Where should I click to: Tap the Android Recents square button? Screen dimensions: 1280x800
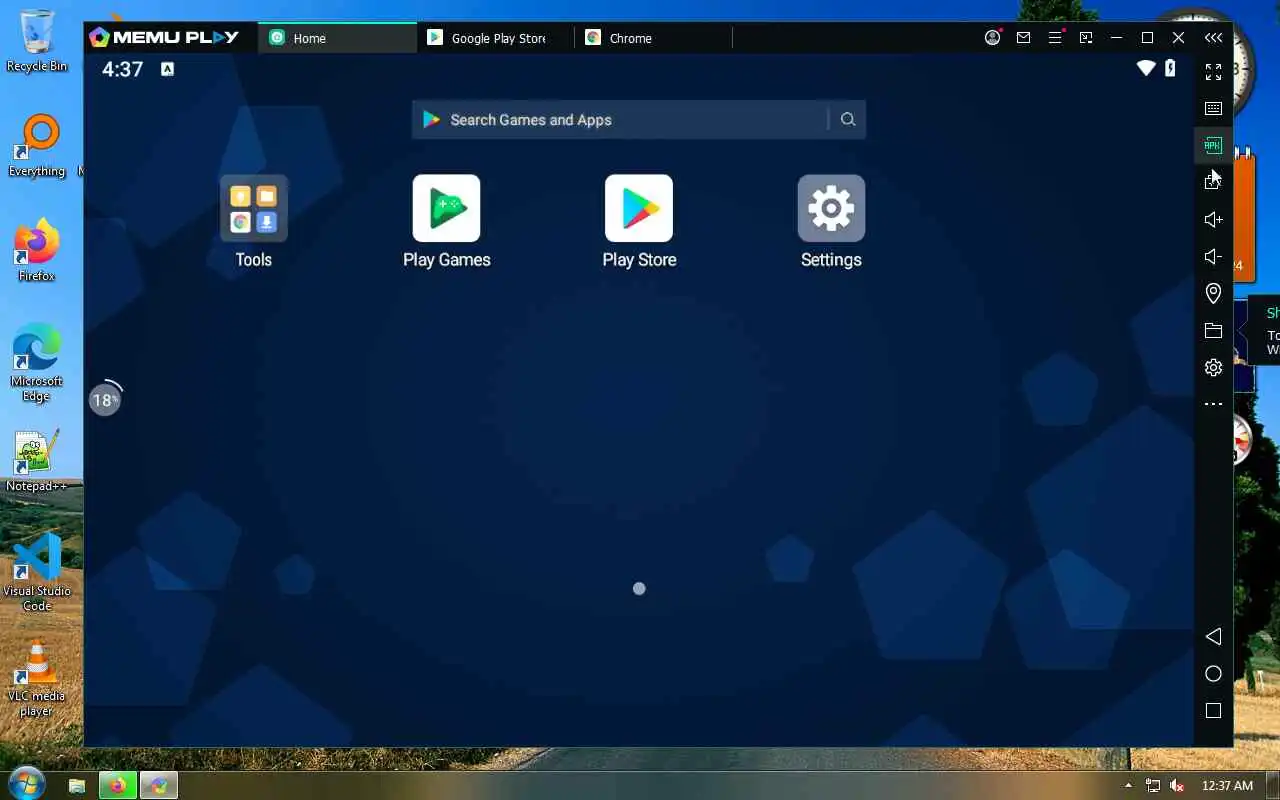[1213, 711]
